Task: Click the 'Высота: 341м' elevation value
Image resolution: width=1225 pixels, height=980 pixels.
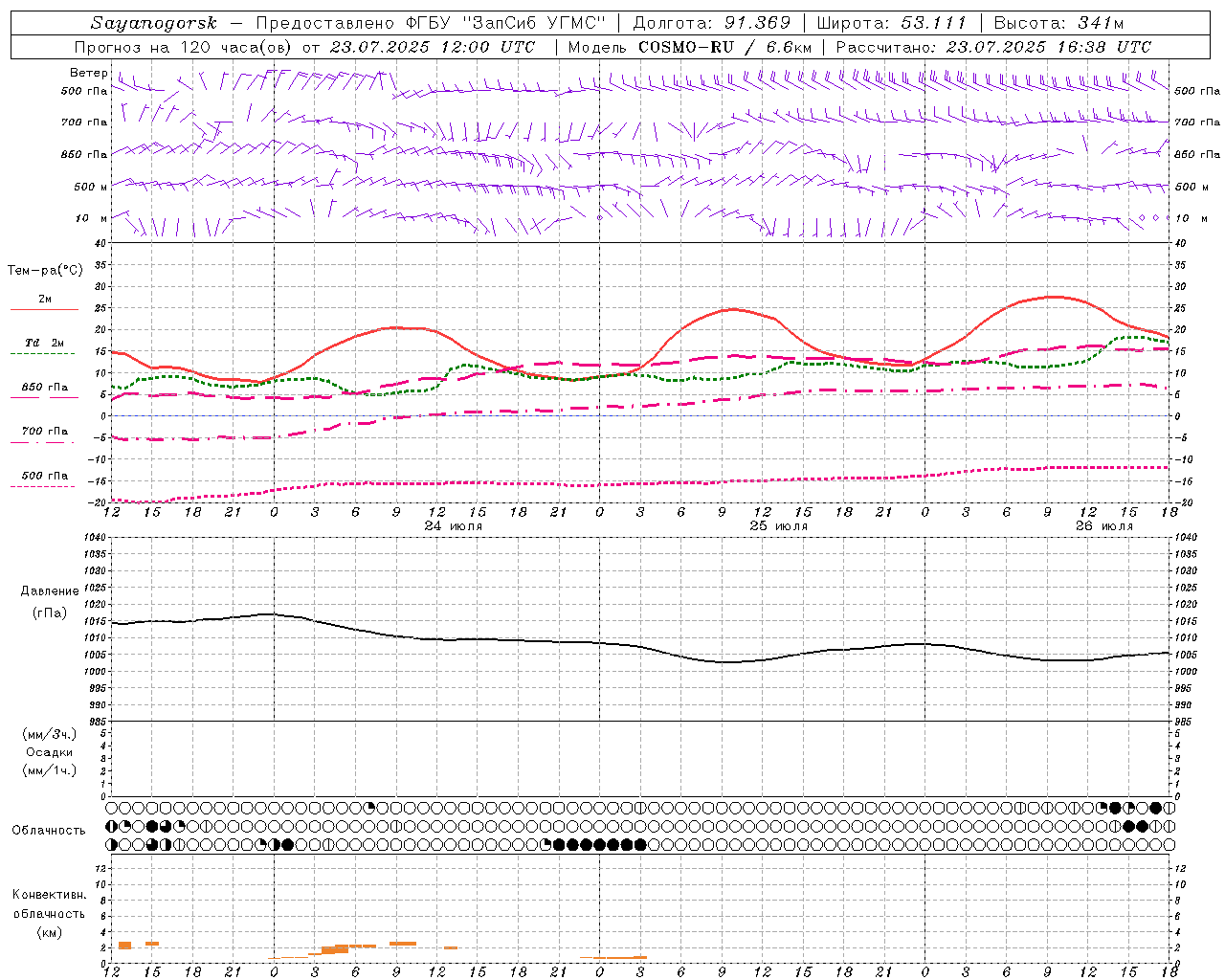Action: 1058,23
